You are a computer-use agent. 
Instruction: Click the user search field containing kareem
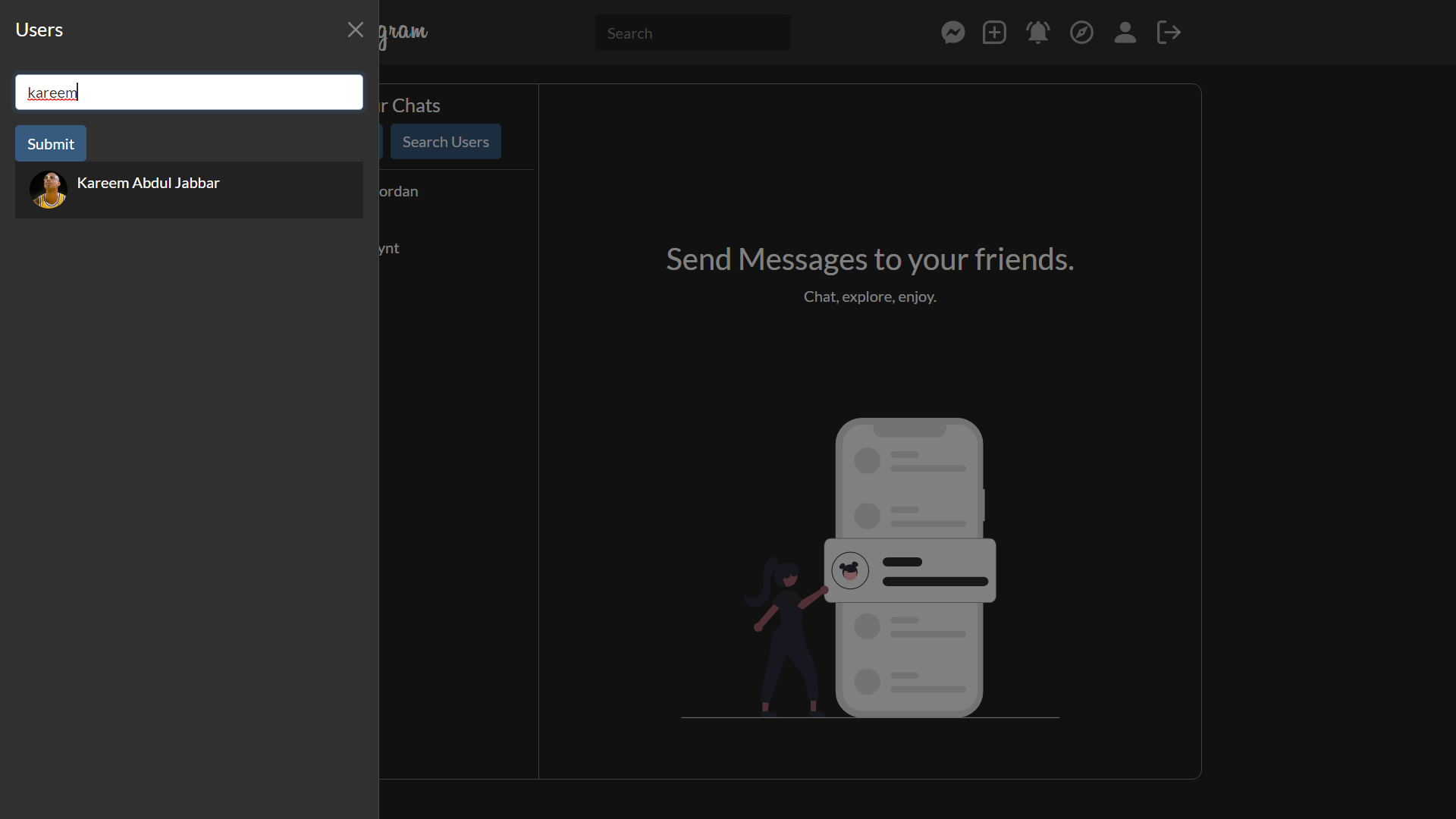click(189, 93)
